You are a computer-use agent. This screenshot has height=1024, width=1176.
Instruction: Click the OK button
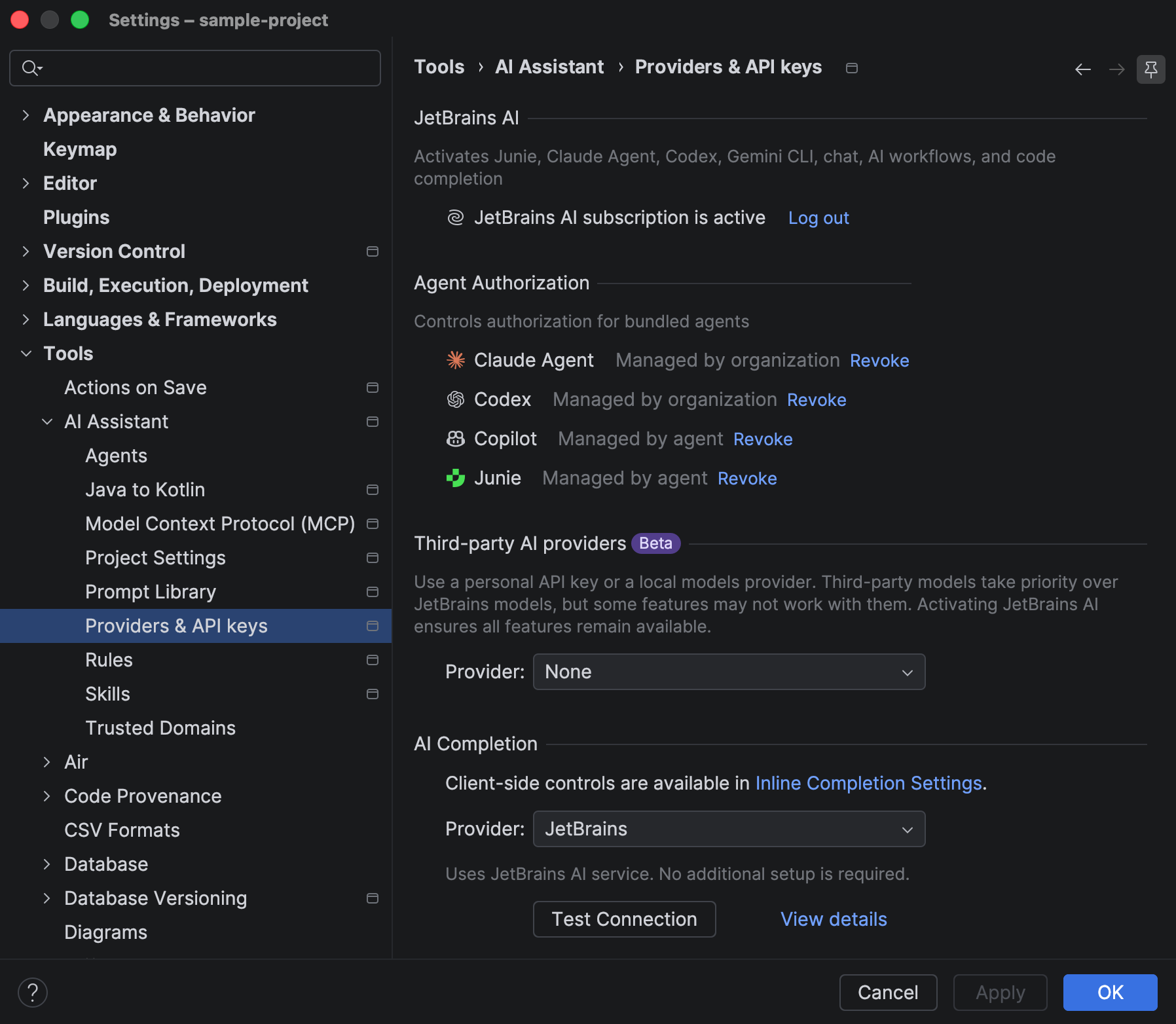click(1111, 993)
